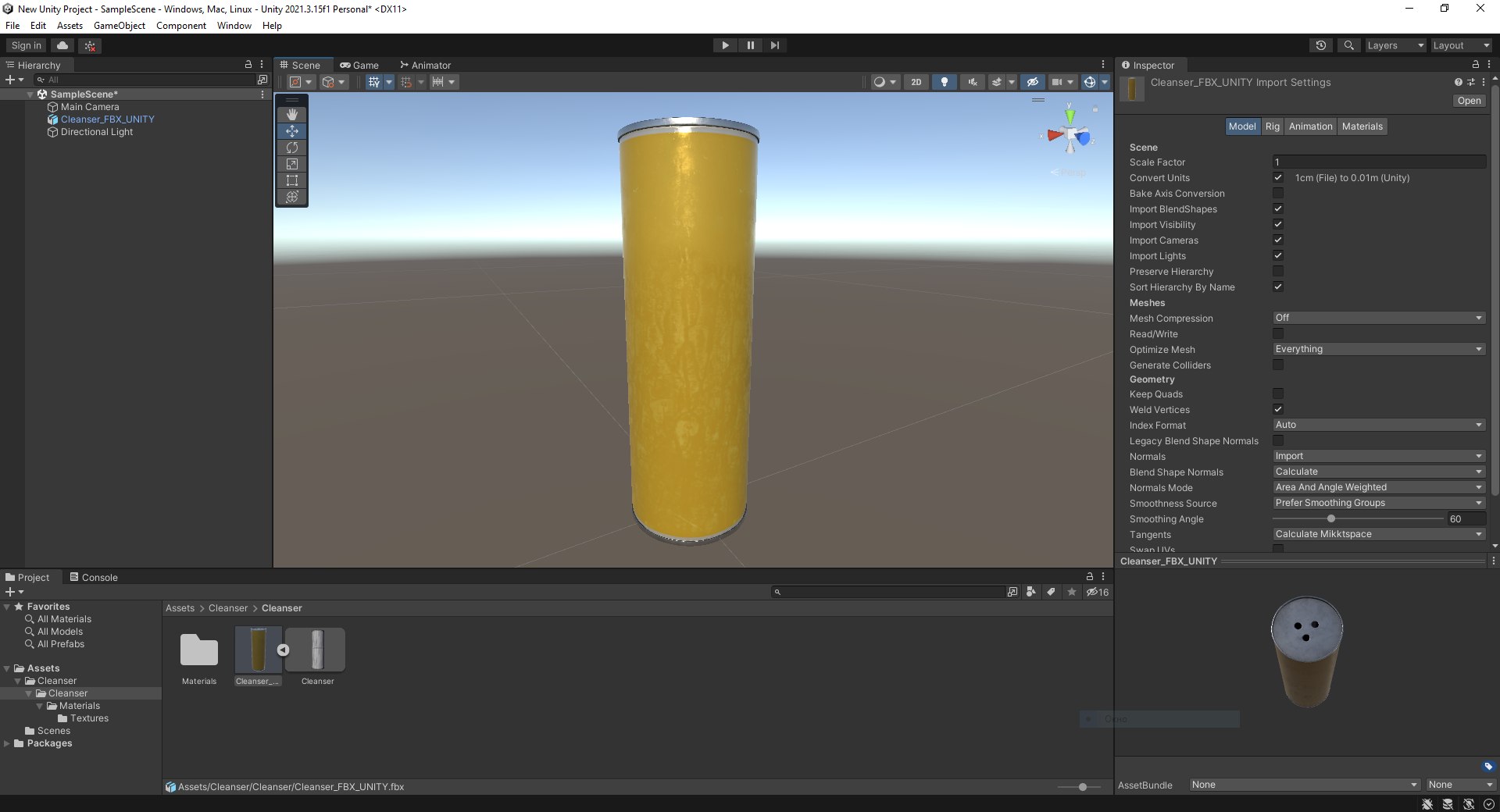This screenshot has width=1500, height=812.
Task: Click the orientation gizmo in Scene view
Action: (1070, 134)
